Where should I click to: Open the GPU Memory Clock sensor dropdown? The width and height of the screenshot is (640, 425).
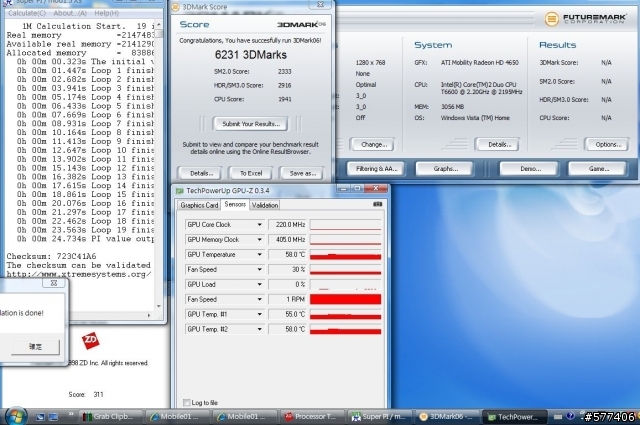point(259,240)
